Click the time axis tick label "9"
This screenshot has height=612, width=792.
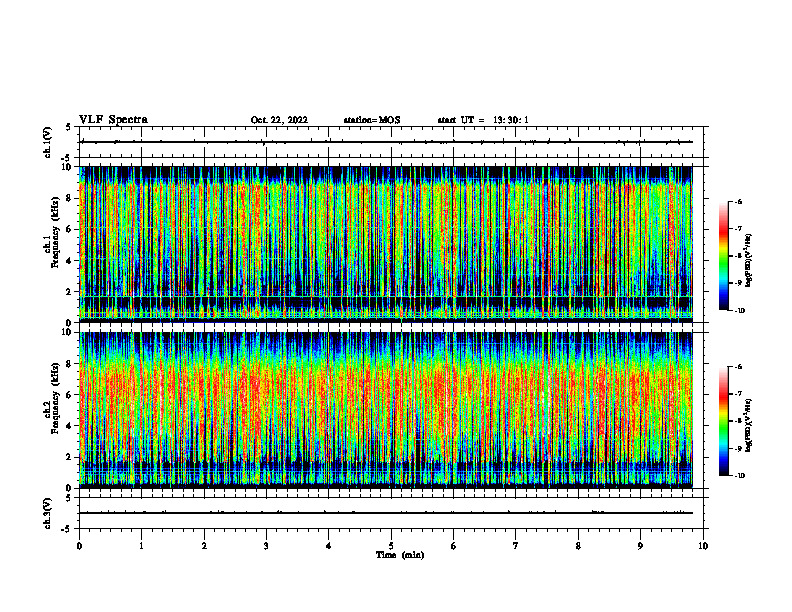pyautogui.click(x=641, y=546)
